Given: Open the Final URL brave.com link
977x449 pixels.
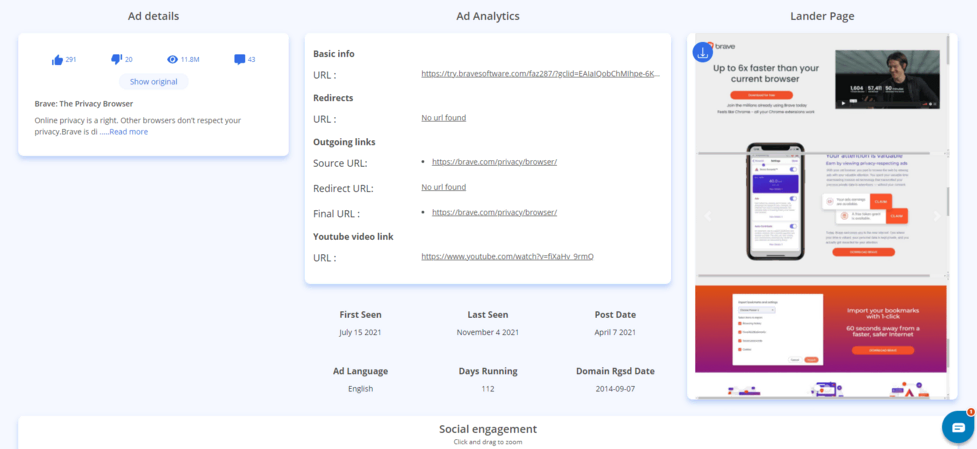Looking at the screenshot, I should pos(494,212).
